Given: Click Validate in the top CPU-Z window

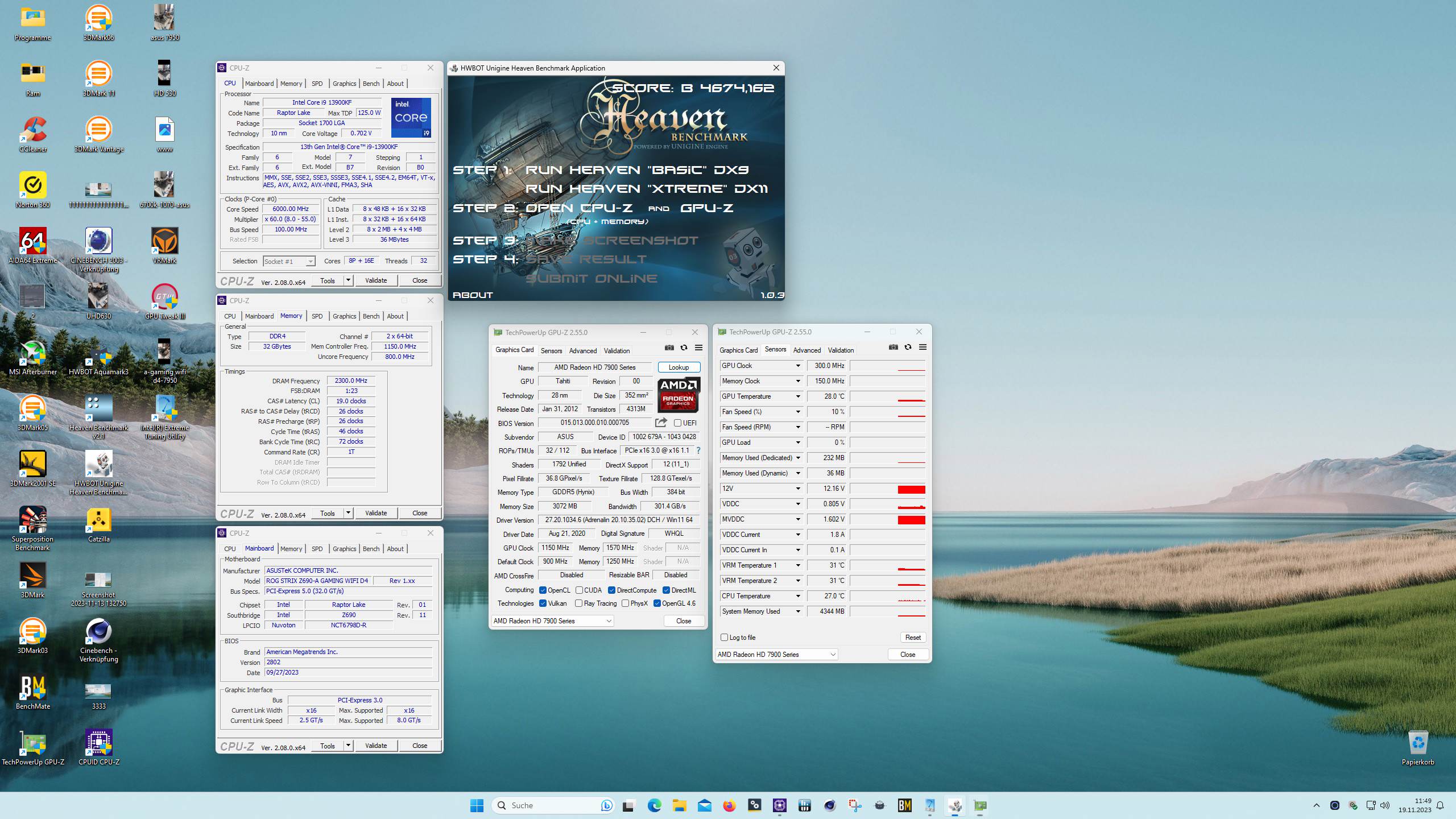Looking at the screenshot, I should point(376,280).
